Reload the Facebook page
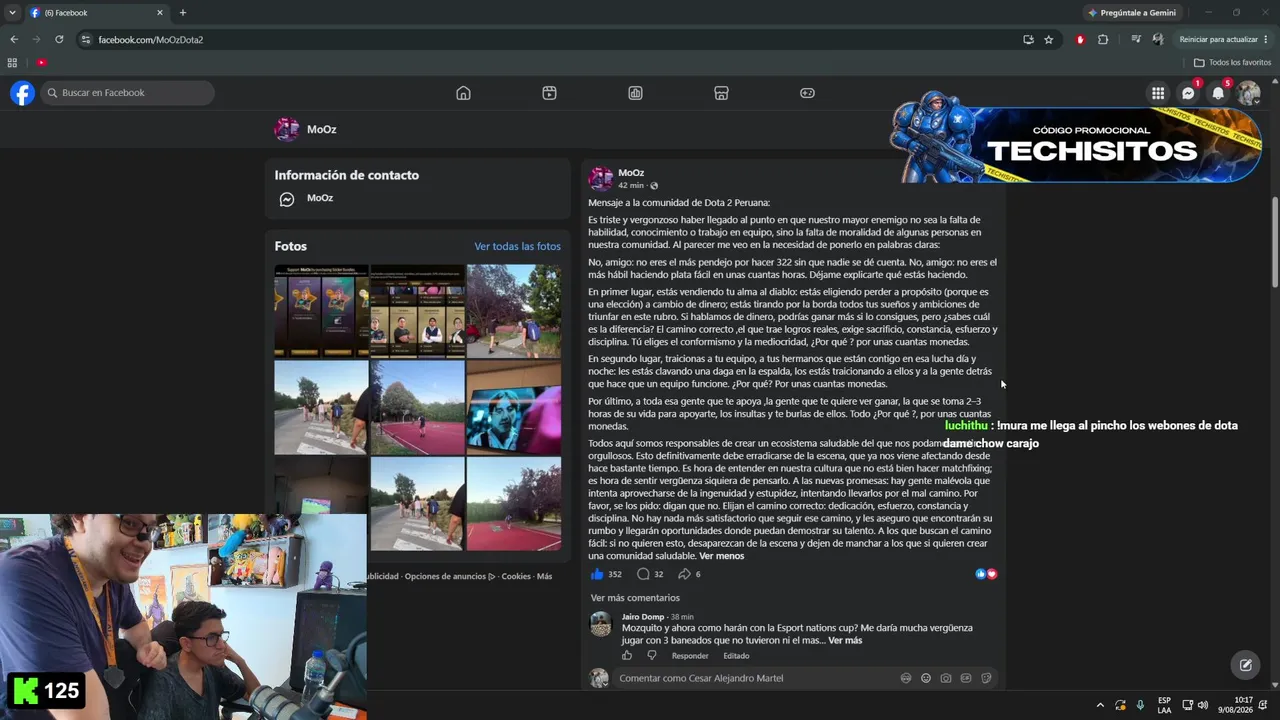1280x720 pixels. click(59, 40)
